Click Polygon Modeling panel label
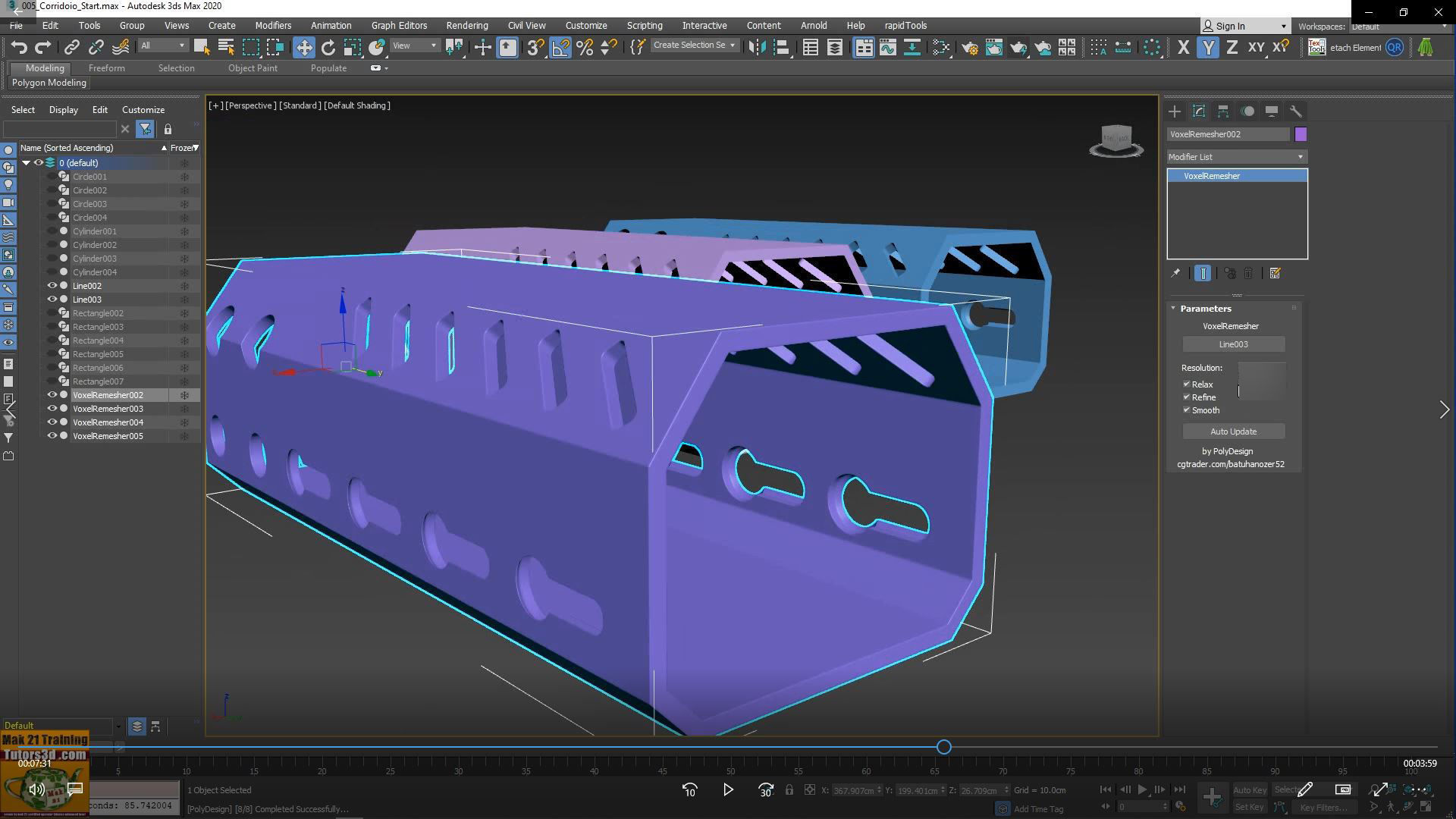Image resolution: width=1456 pixels, height=819 pixels. (x=49, y=83)
